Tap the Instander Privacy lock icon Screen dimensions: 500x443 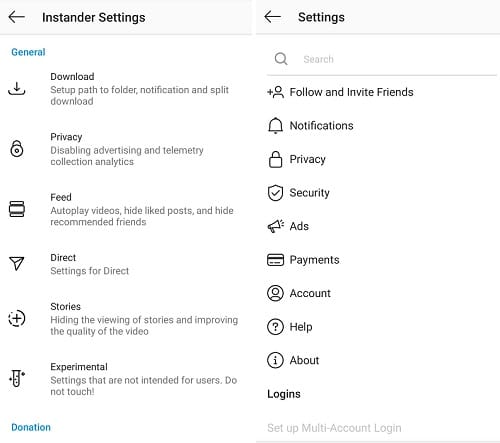pyautogui.click(x=17, y=149)
